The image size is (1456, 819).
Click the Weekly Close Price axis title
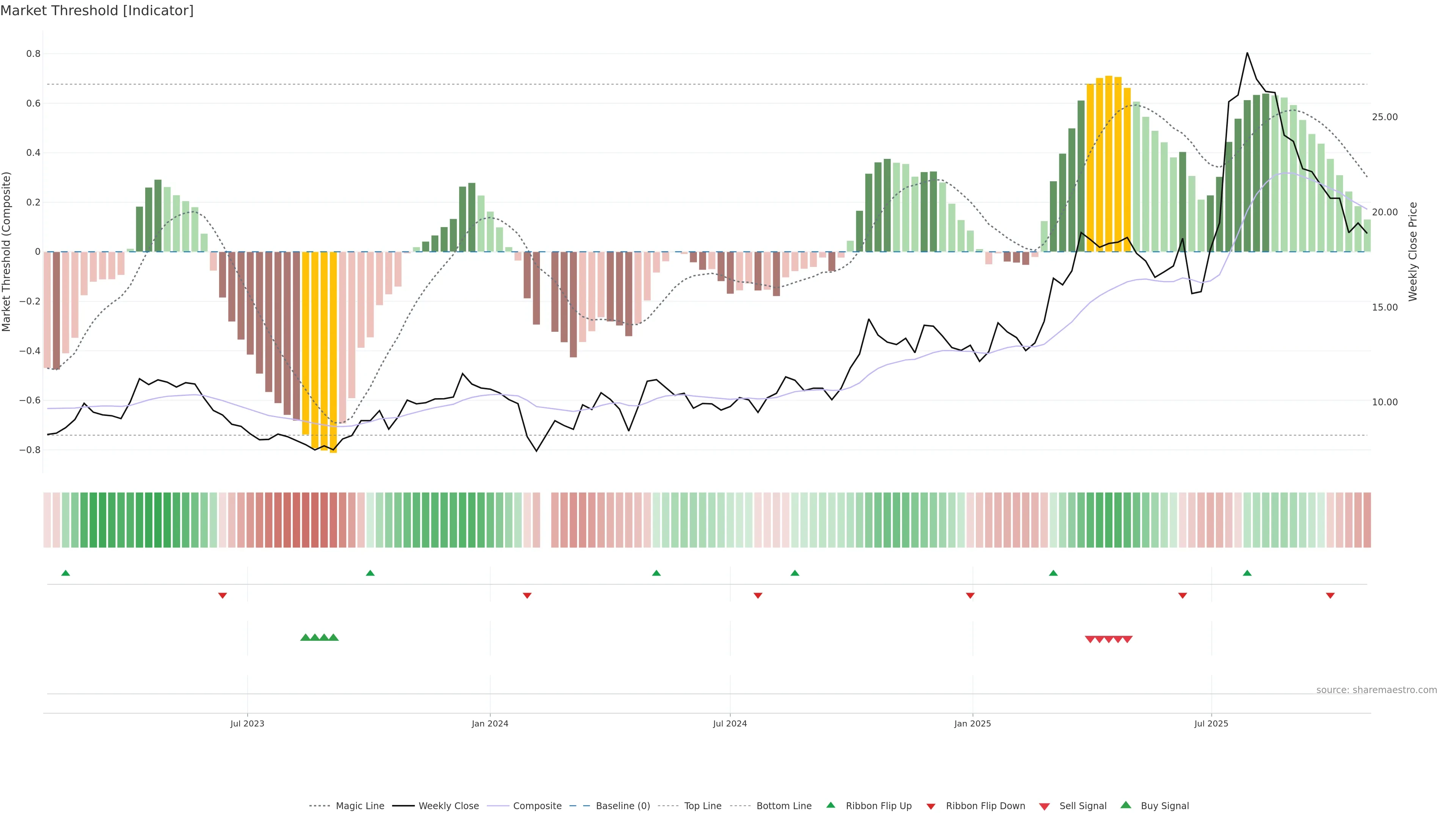pos(1412,251)
